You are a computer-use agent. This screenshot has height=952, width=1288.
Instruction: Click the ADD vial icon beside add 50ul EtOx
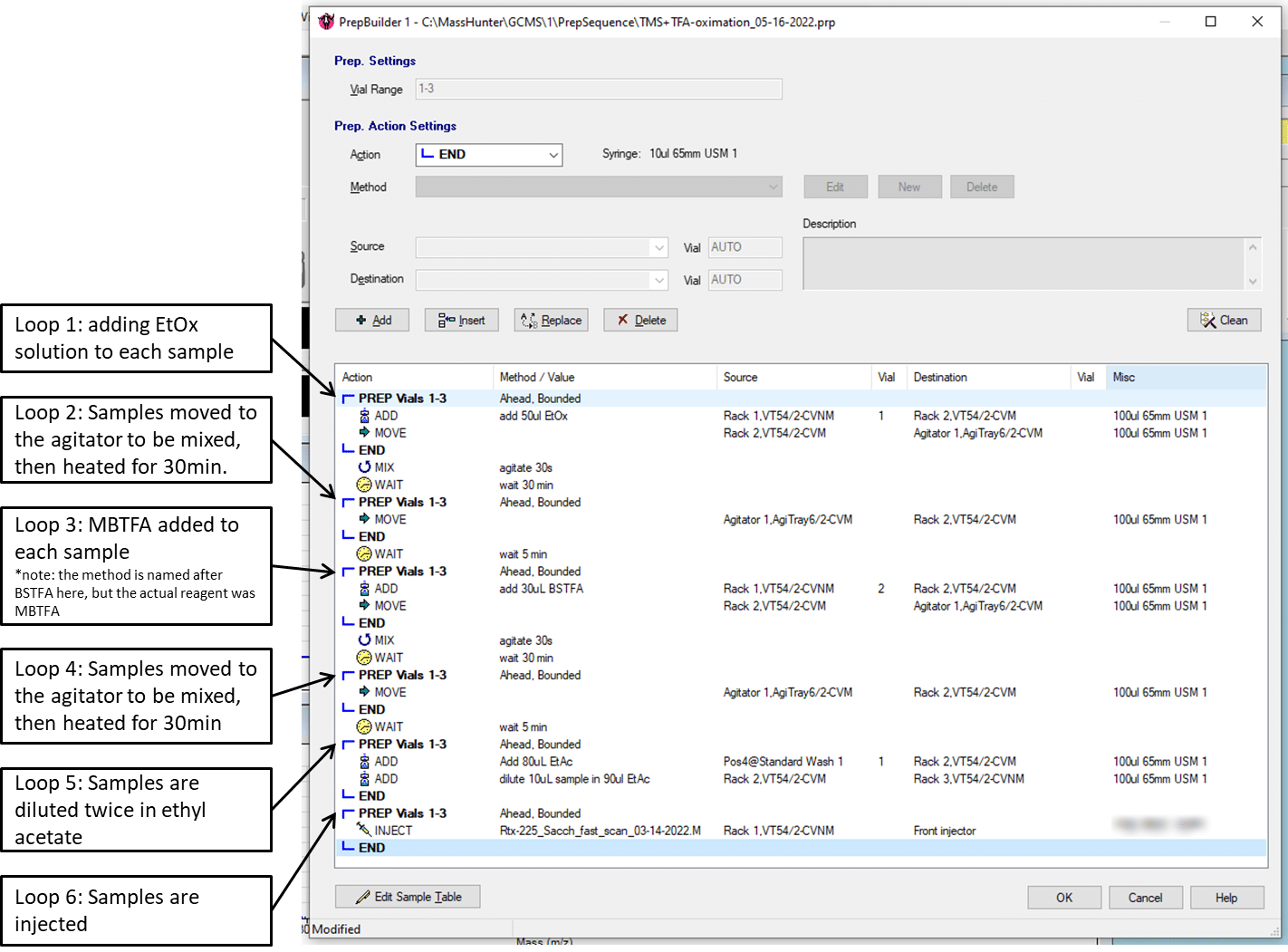[x=365, y=415]
